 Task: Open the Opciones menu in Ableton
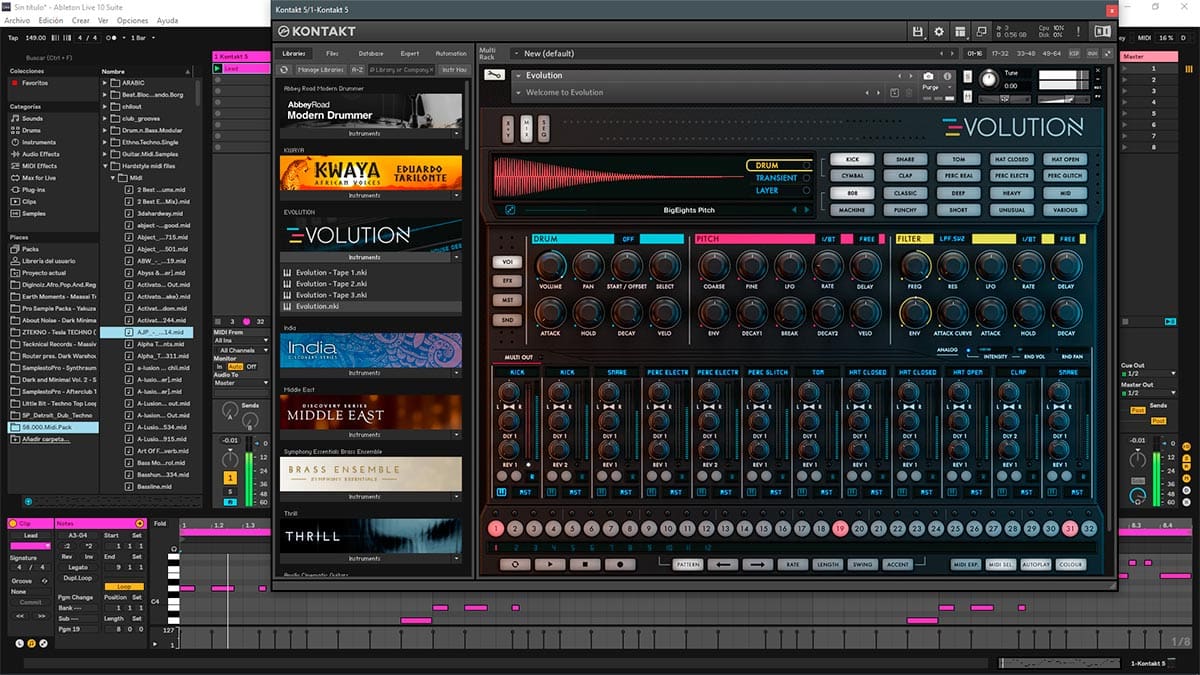click(132, 20)
